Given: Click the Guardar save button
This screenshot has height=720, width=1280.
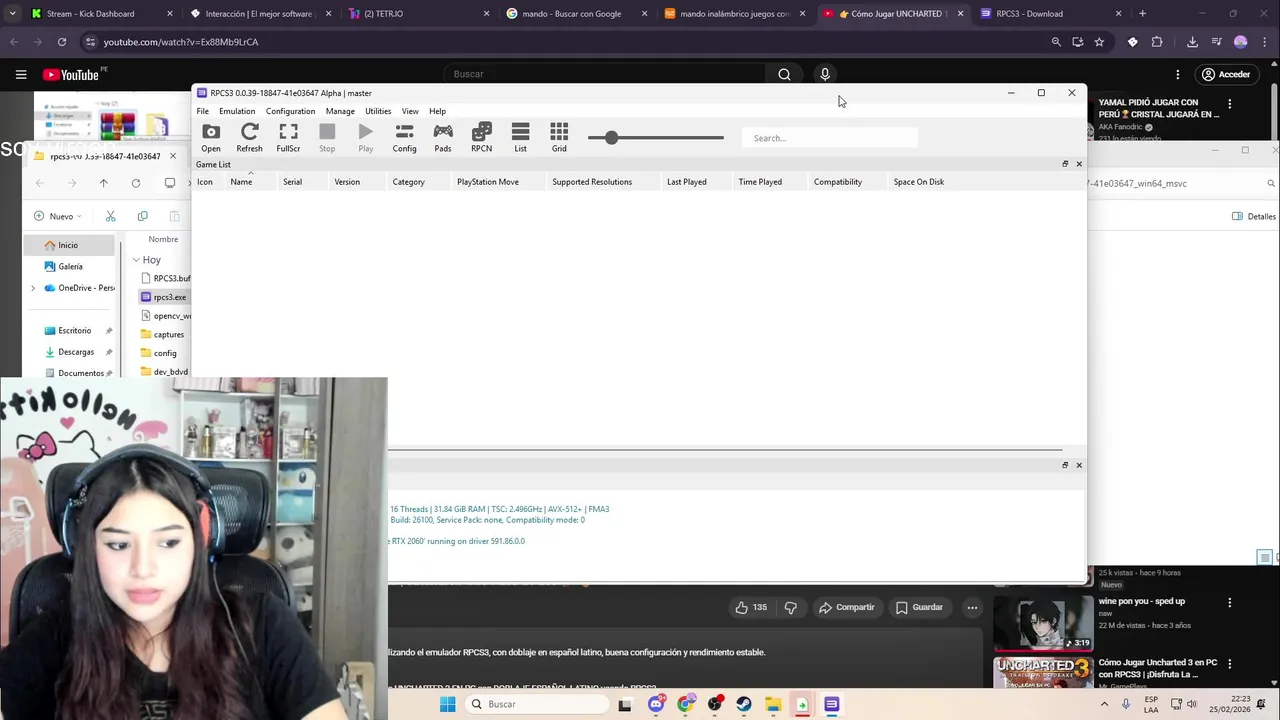Looking at the screenshot, I should (919, 607).
